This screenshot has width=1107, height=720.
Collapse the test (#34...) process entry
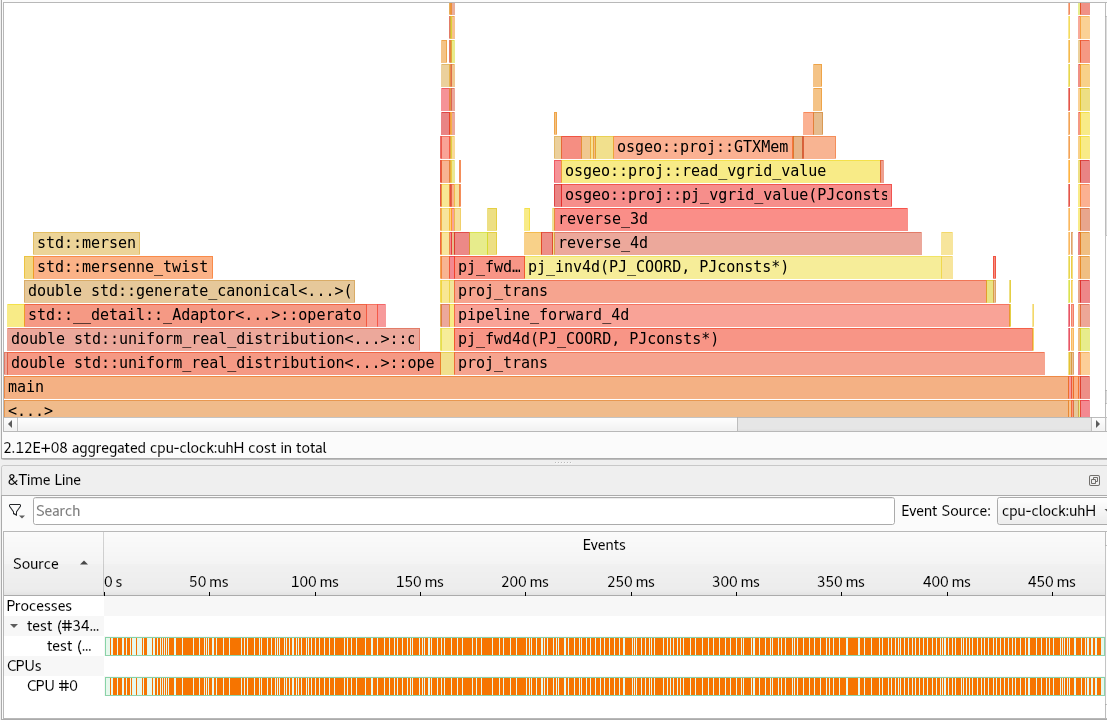[12, 625]
